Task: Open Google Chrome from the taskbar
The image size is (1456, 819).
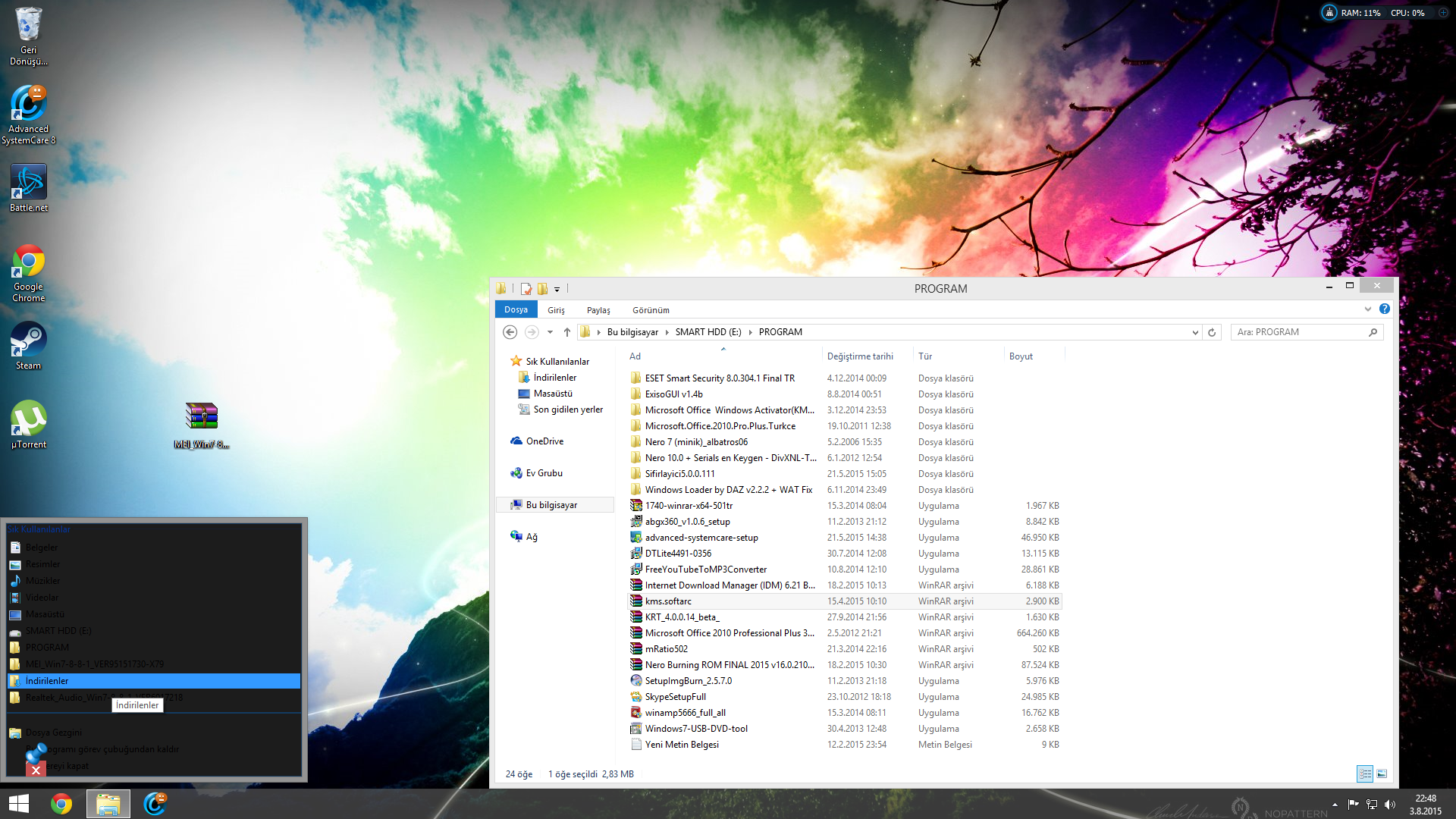Action: coord(61,803)
